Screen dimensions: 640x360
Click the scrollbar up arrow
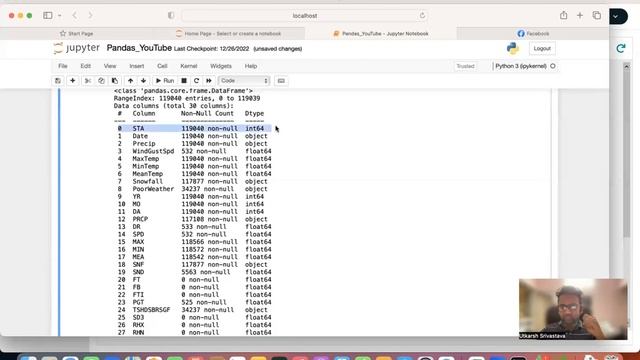627,66
